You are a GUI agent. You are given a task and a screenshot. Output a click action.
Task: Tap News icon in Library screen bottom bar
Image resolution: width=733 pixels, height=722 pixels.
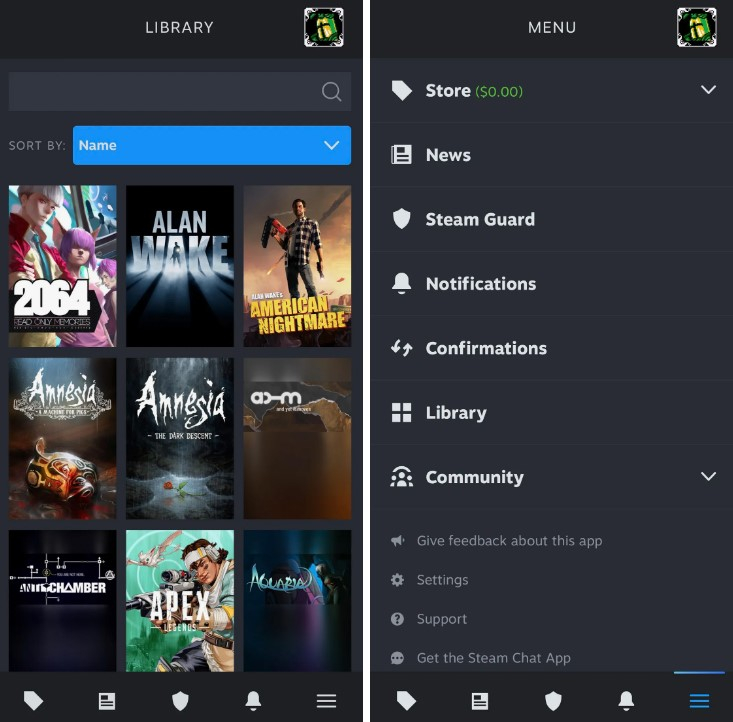[107, 701]
